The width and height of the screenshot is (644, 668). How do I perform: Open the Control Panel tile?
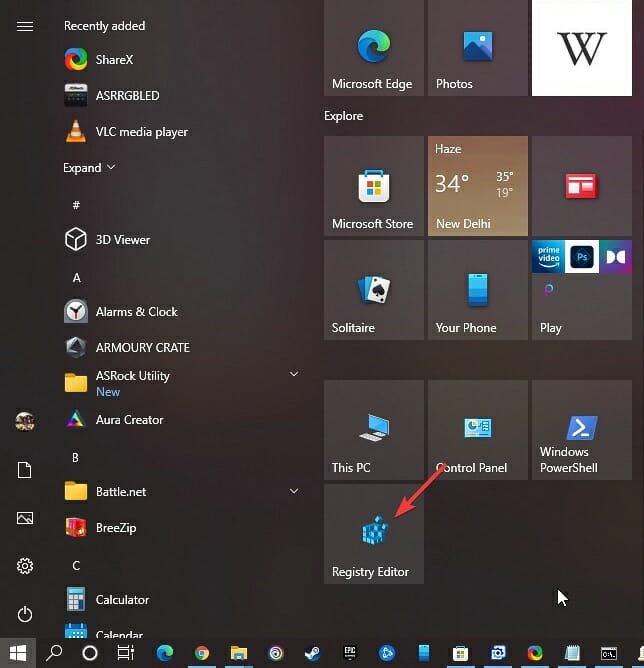(x=478, y=430)
